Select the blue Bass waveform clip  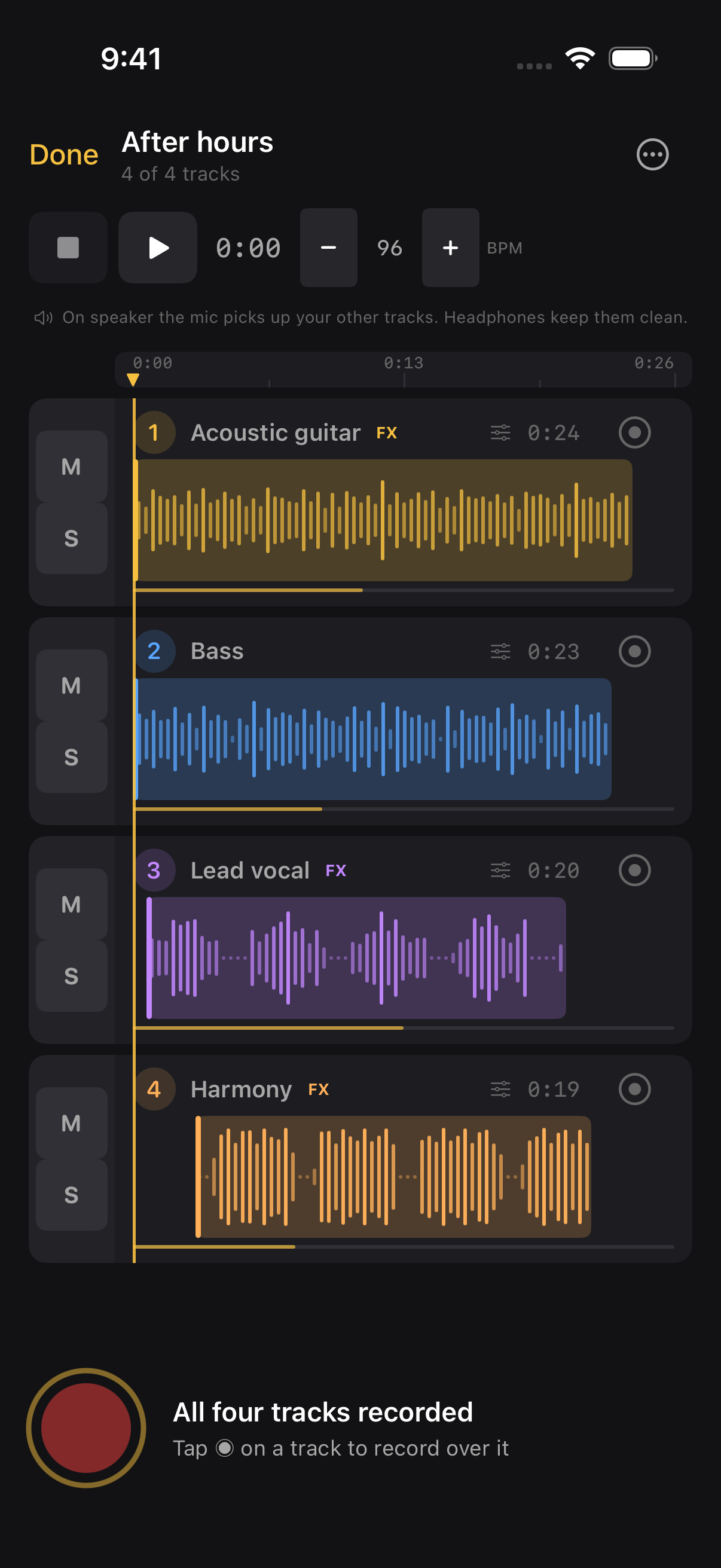373,739
